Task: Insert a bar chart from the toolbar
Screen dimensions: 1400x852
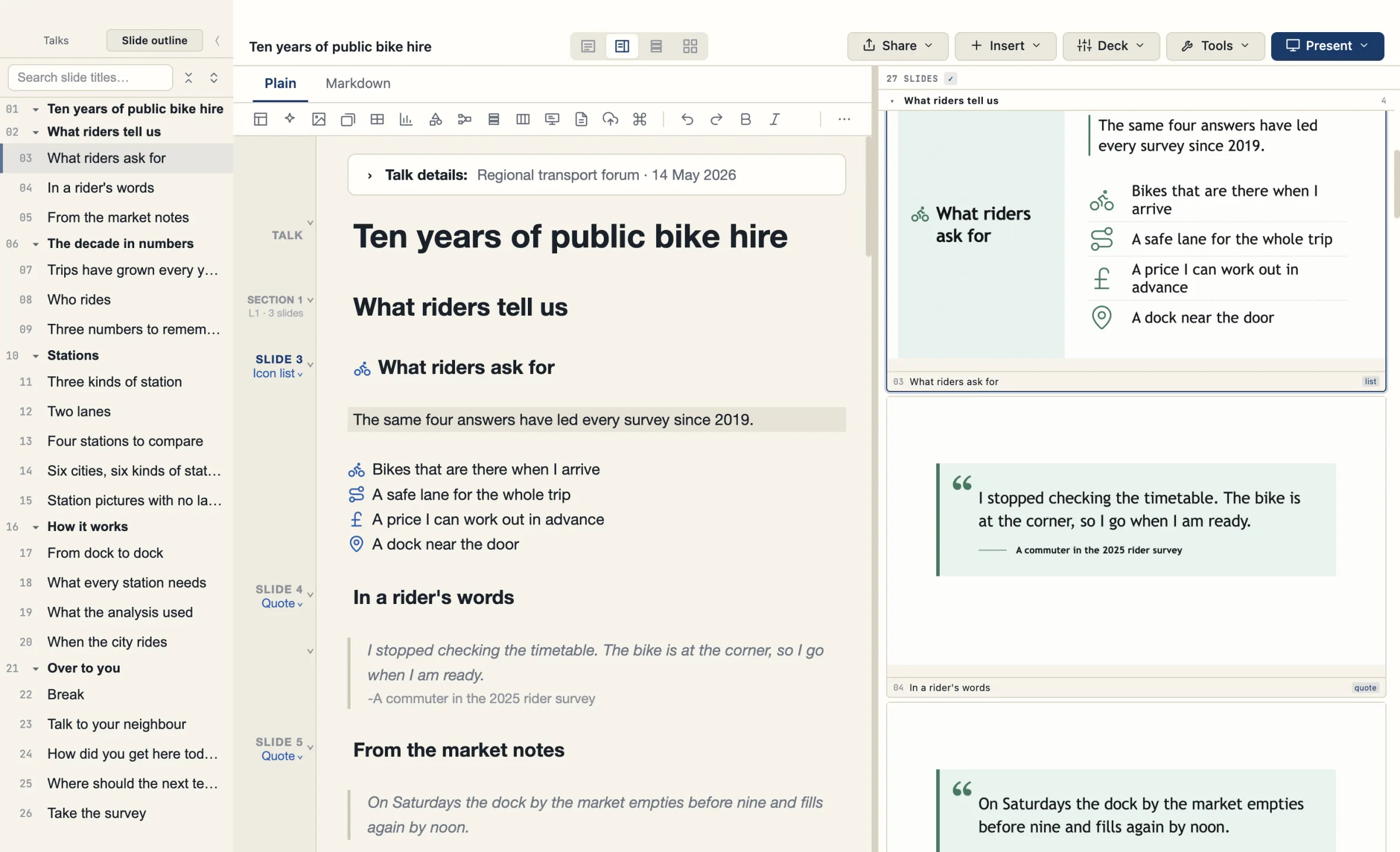Action: coord(406,119)
